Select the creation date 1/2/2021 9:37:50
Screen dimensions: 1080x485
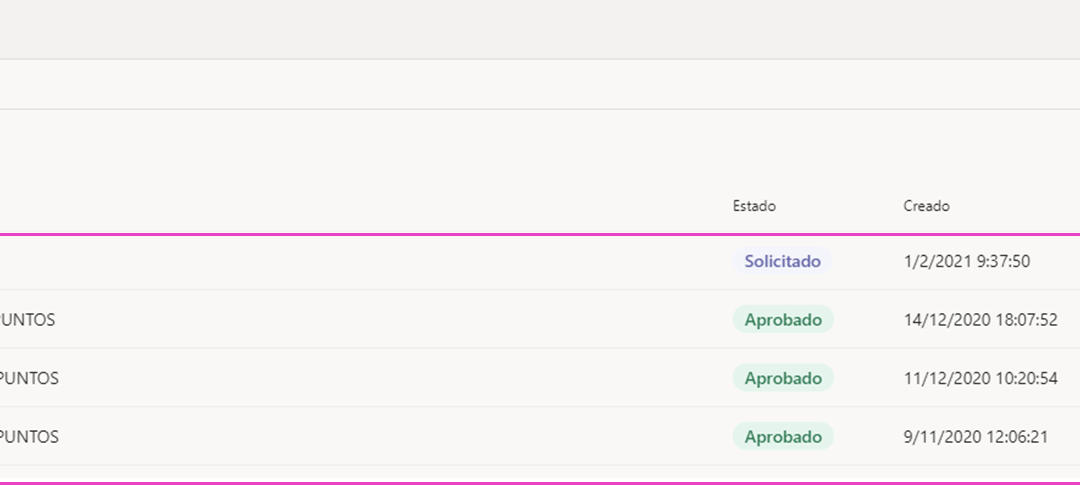pyautogui.click(x=966, y=262)
